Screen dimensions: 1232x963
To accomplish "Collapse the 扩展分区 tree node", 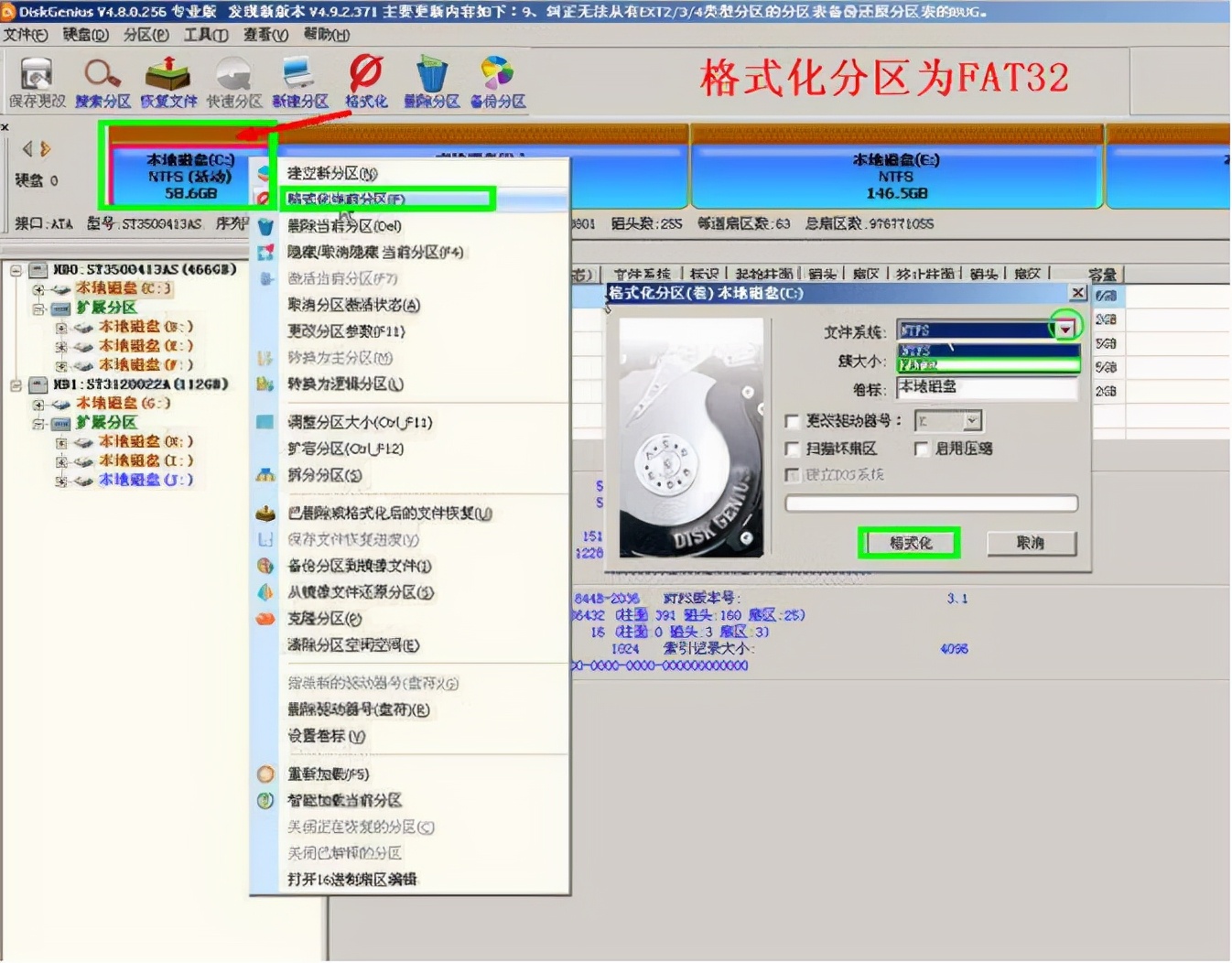I will [x=37, y=308].
